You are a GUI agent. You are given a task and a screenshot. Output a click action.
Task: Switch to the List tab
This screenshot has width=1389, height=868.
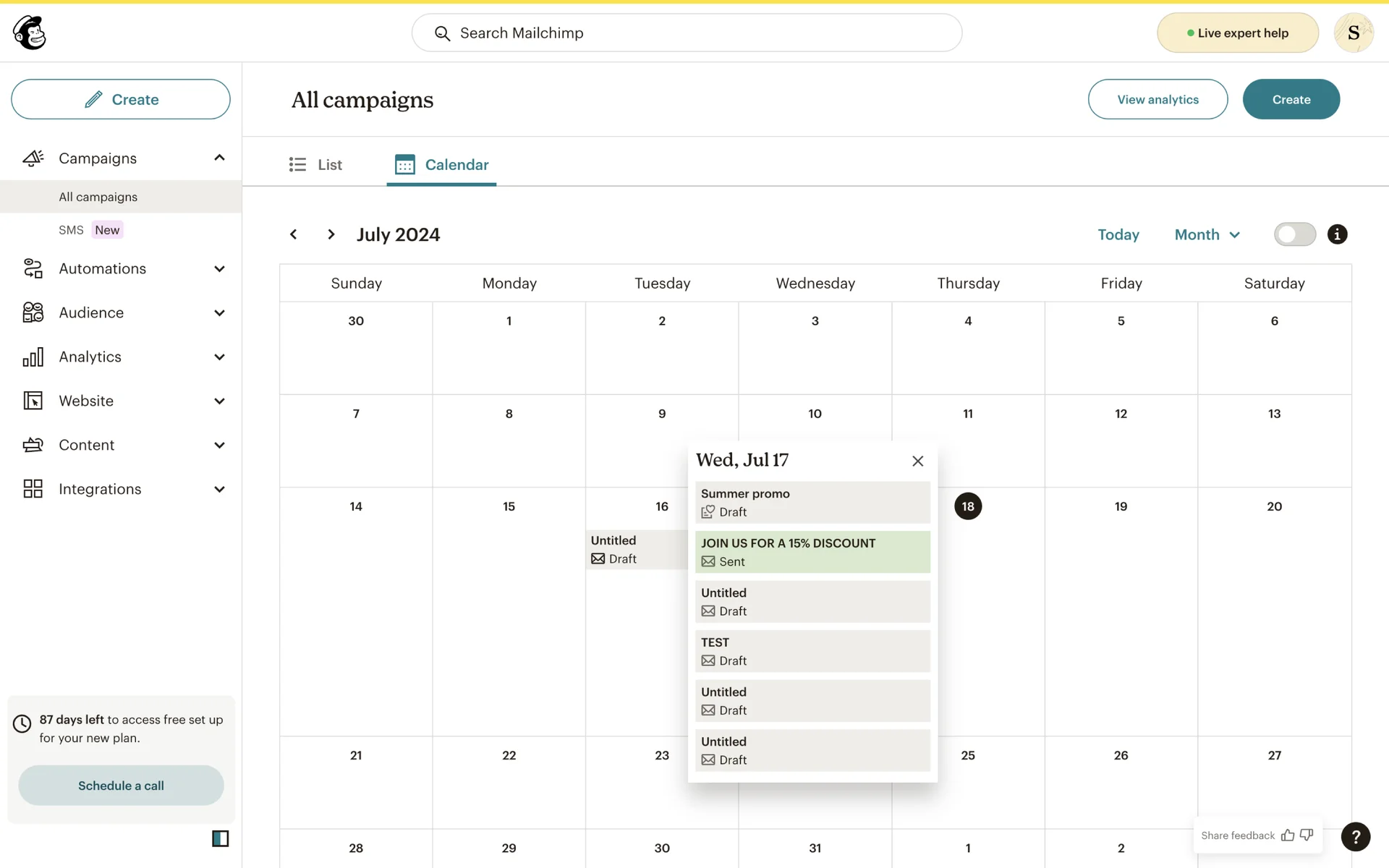(315, 165)
